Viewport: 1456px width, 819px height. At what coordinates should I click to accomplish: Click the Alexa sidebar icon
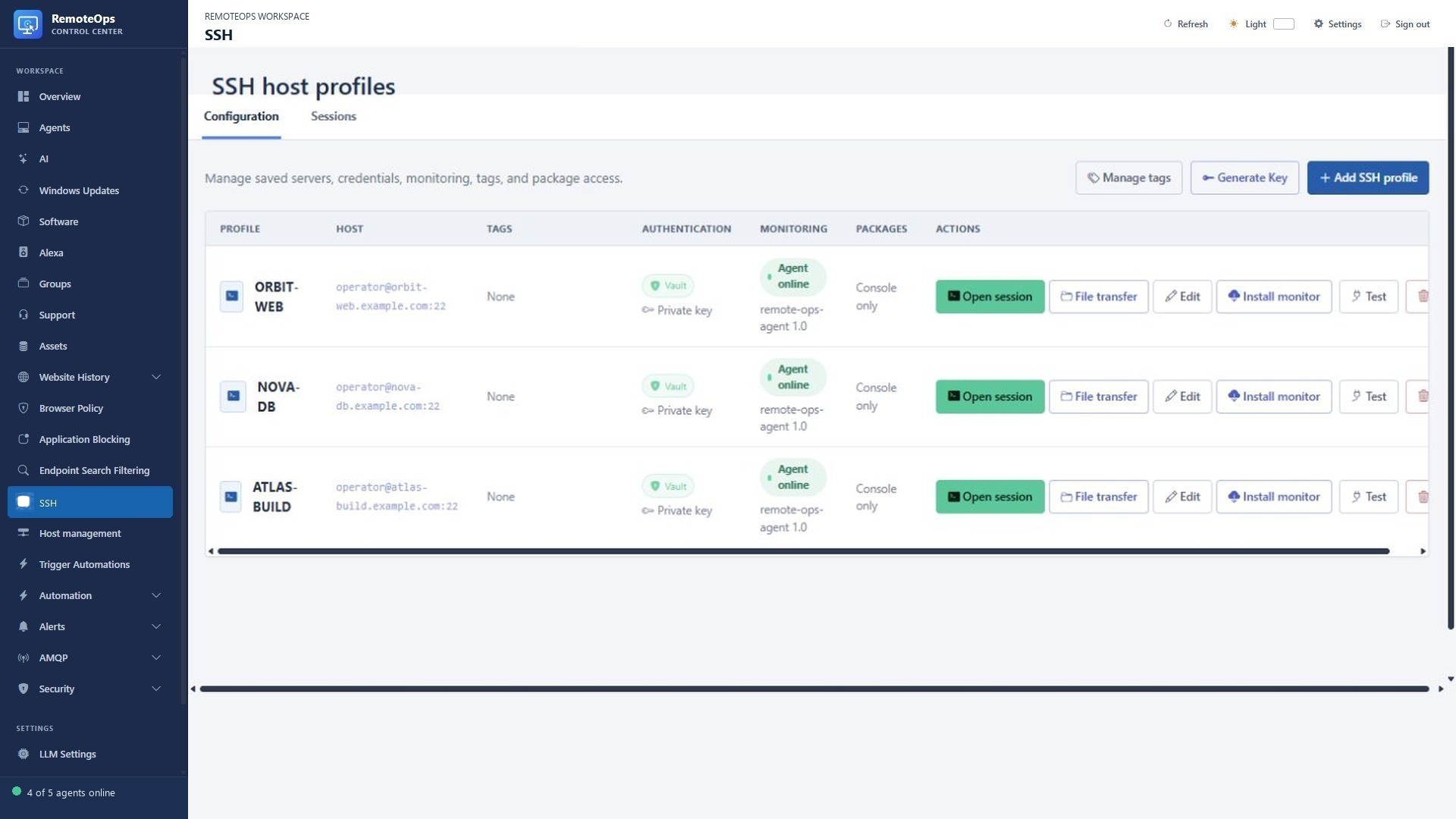(24, 253)
